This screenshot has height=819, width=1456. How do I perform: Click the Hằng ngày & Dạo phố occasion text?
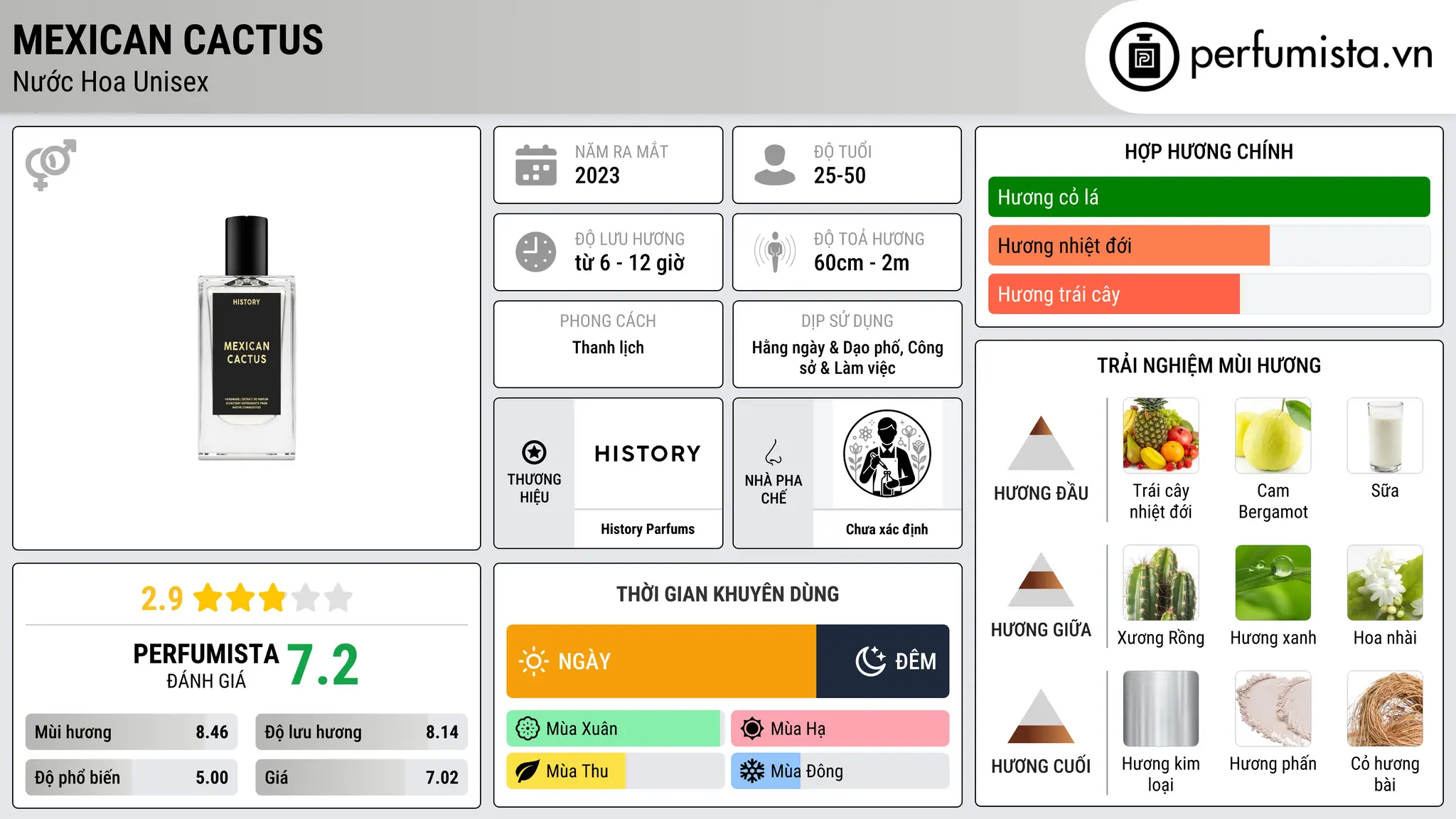(847, 358)
